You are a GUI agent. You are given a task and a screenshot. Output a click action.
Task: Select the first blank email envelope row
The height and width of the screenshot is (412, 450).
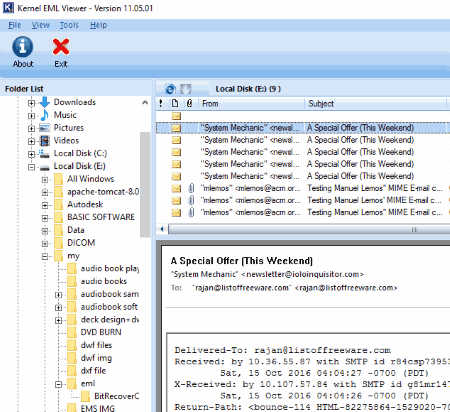pyautogui.click(x=303, y=116)
